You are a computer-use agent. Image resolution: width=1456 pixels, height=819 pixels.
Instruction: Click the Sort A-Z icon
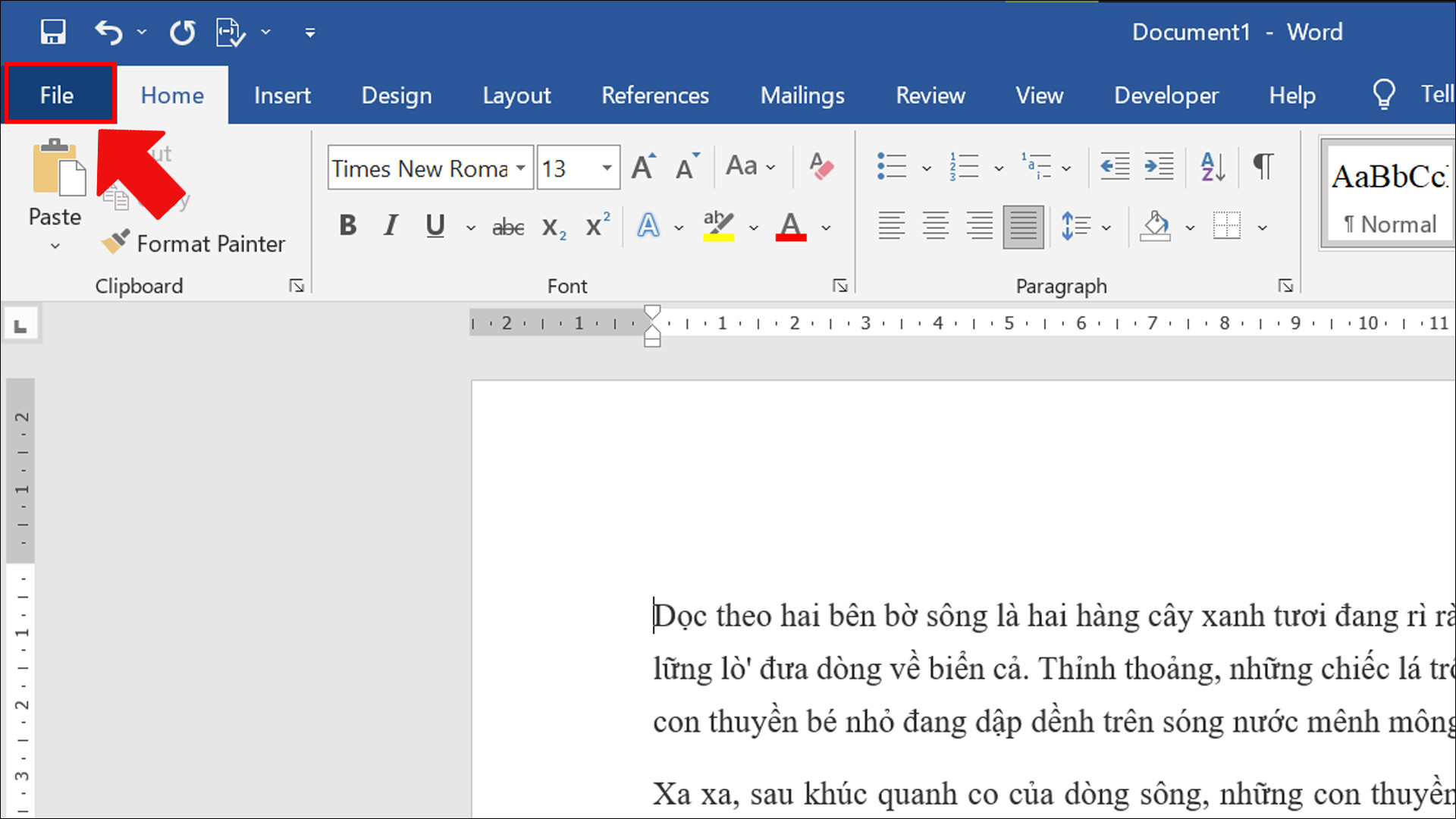click(1213, 166)
